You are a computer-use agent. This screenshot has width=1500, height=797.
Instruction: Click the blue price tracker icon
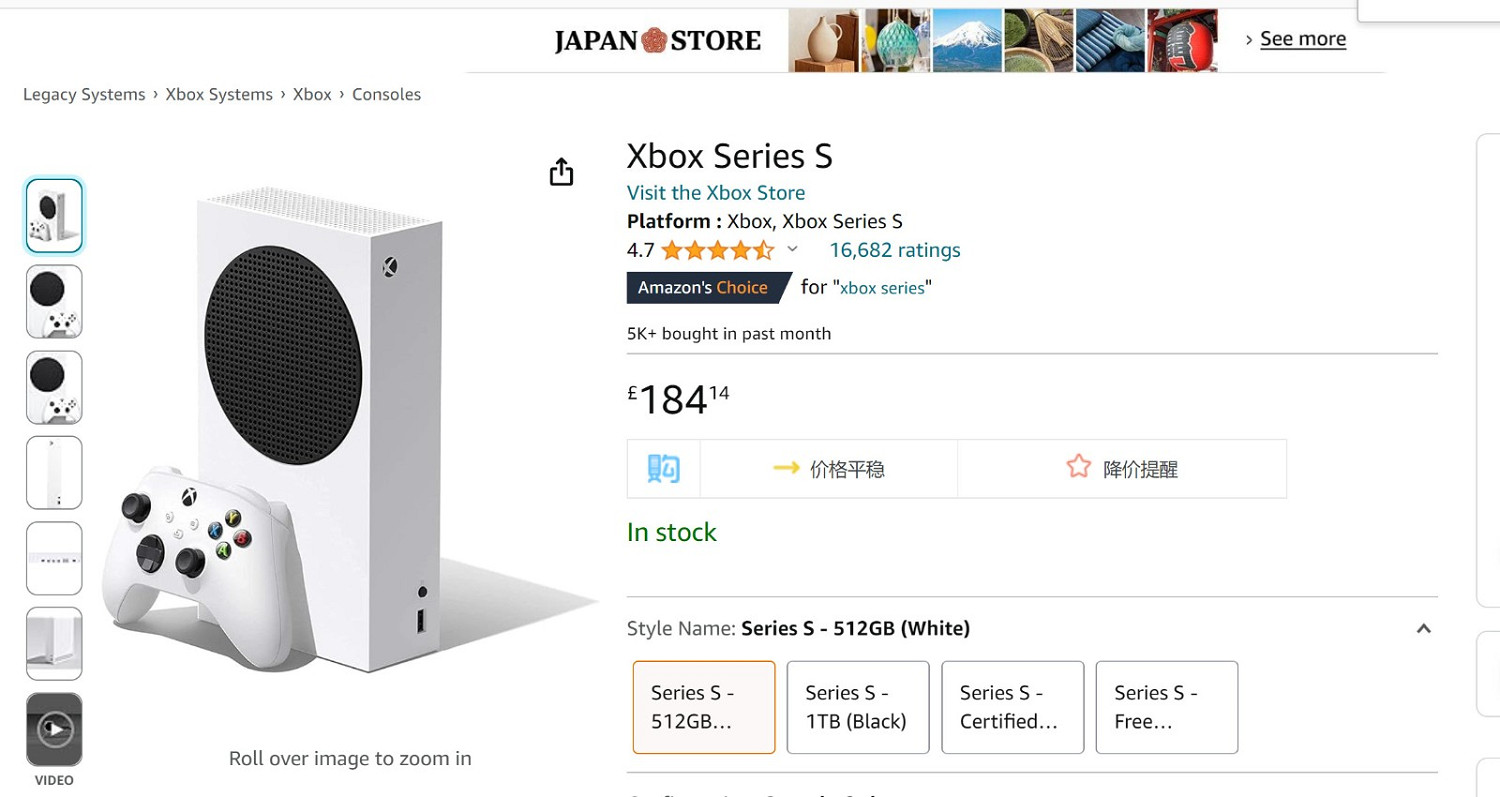tap(663, 467)
